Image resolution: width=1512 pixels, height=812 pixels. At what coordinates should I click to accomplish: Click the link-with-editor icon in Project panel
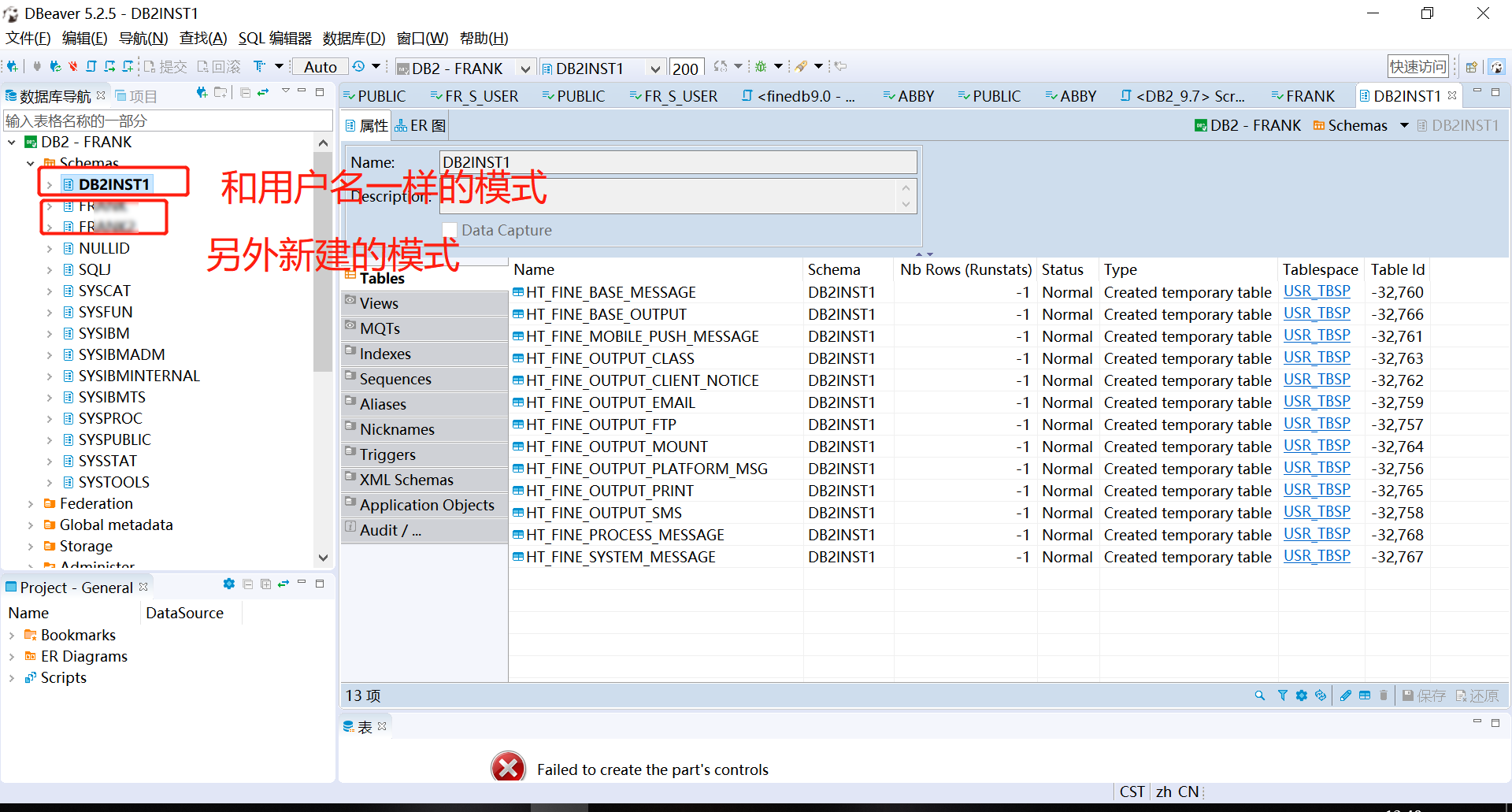(283, 584)
